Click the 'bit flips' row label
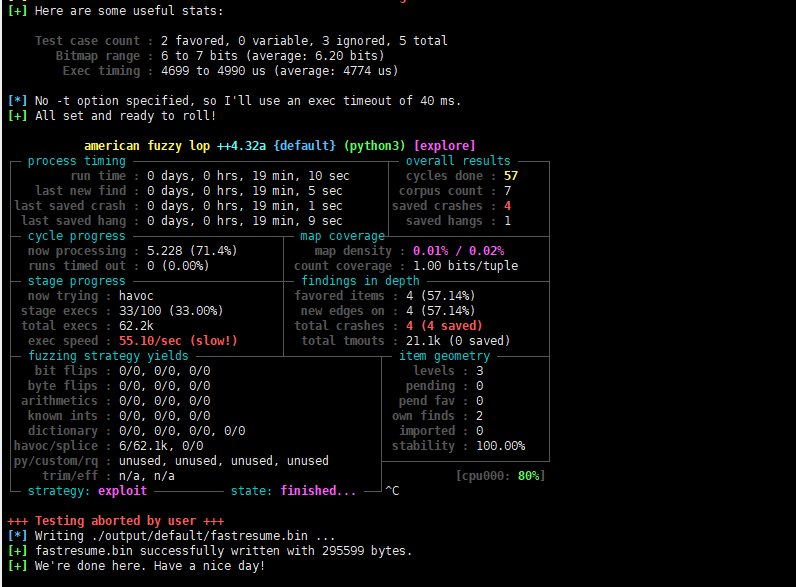Viewport: 796px width, 587px height. 66,371
